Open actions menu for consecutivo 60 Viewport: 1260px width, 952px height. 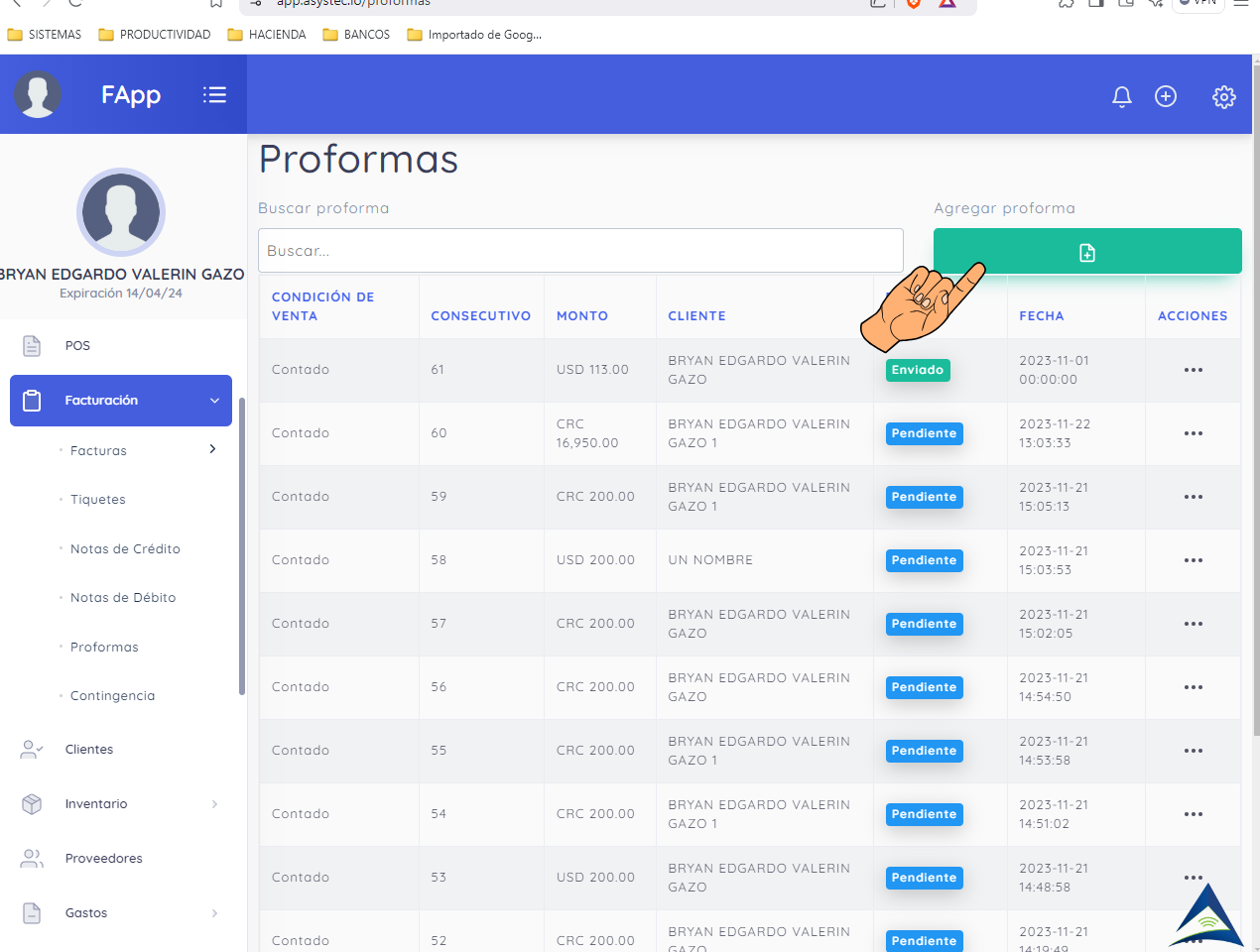pyautogui.click(x=1193, y=433)
